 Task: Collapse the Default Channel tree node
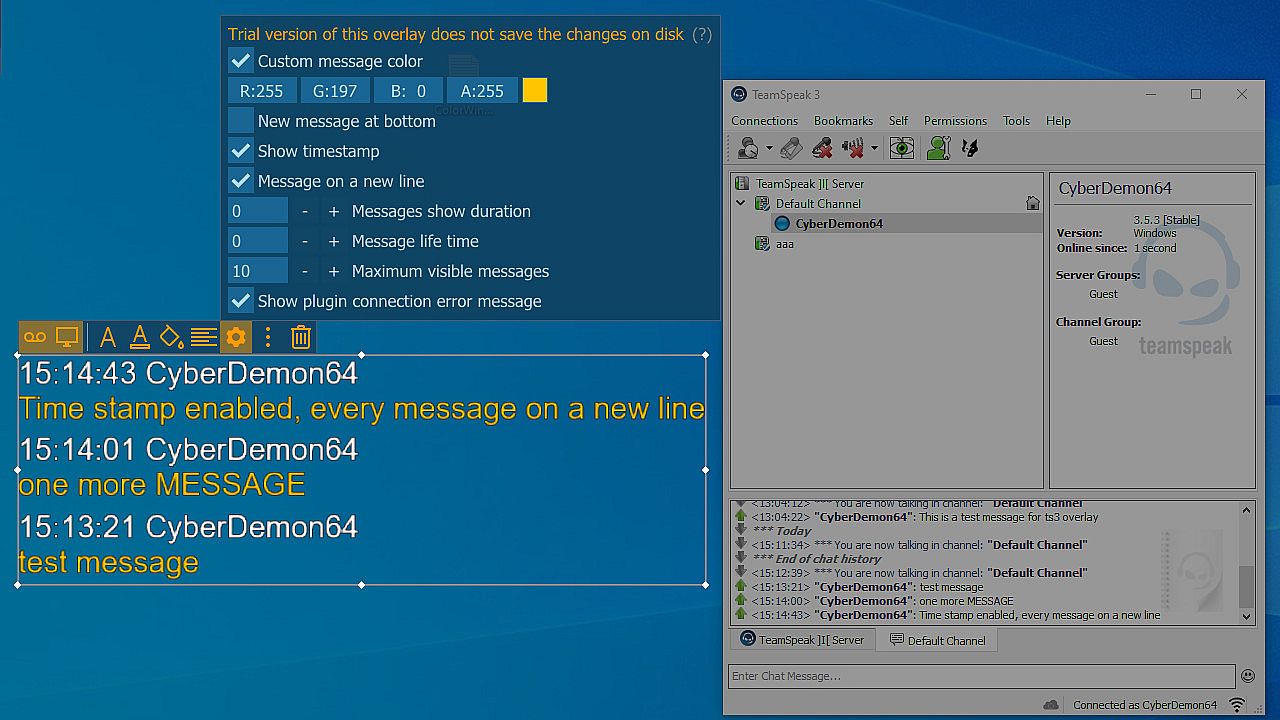tap(741, 203)
